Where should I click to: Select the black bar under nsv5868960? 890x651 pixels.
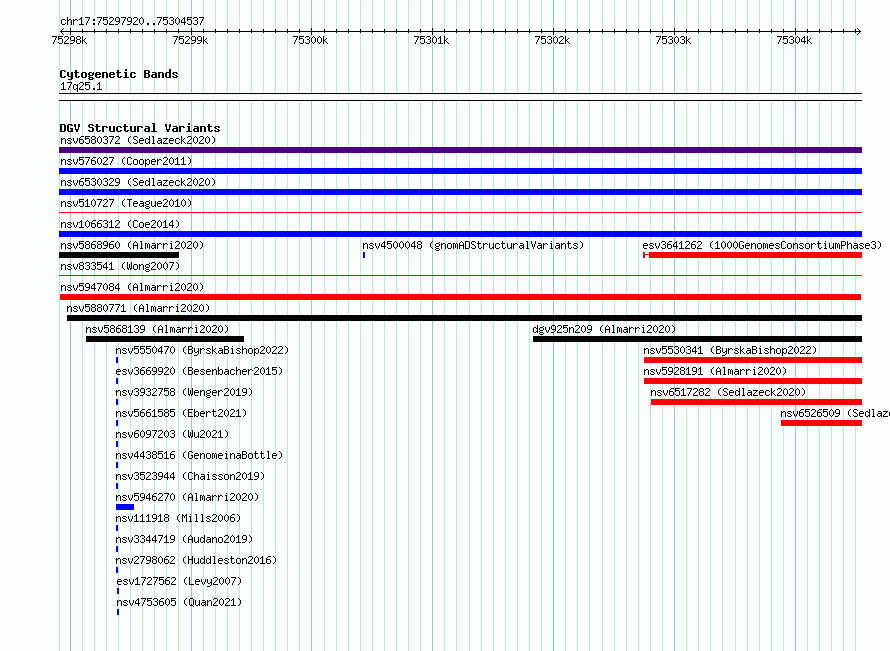[119, 255]
